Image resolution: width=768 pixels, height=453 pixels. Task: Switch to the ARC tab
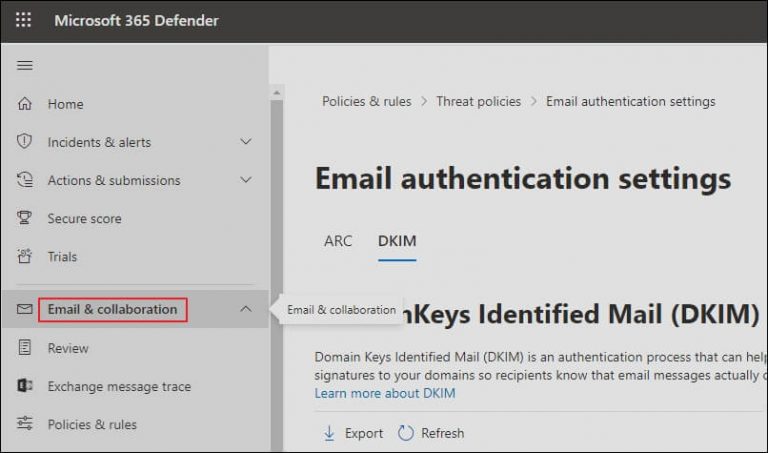click(x=338, y=241)
